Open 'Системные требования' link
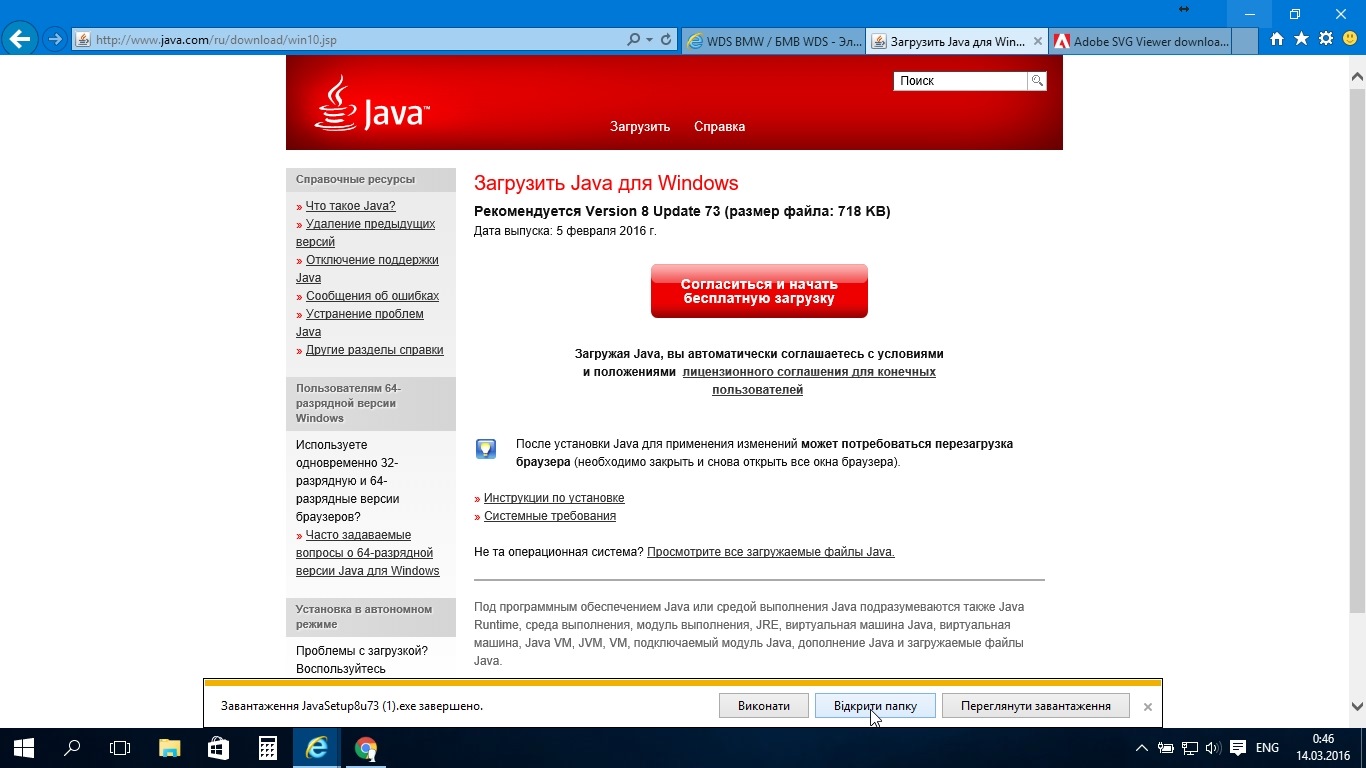This screenshot has height=768, width=1366. pos(550,516)
